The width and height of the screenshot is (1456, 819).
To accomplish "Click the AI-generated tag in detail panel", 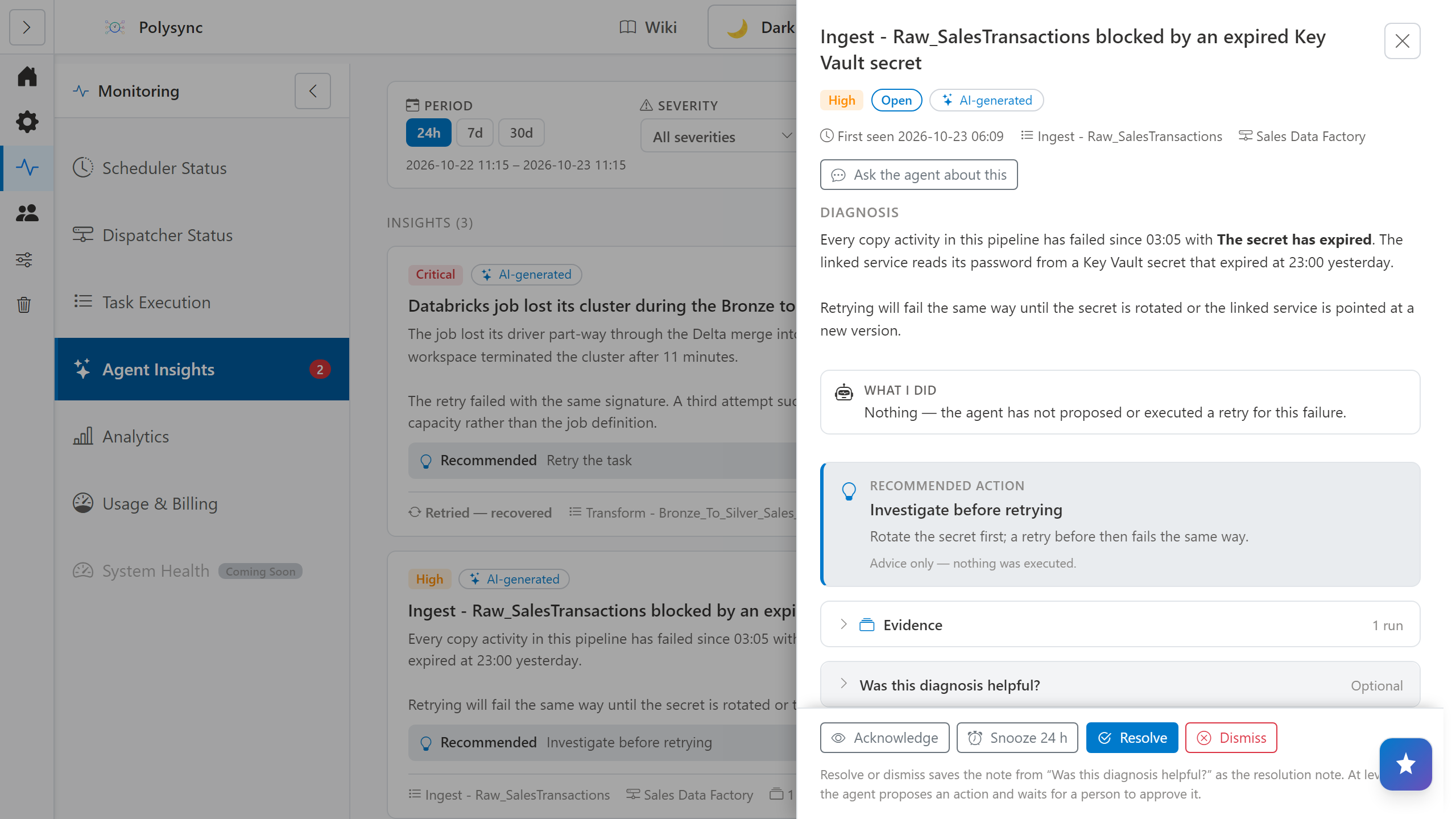I will click(x=986, y=100).
